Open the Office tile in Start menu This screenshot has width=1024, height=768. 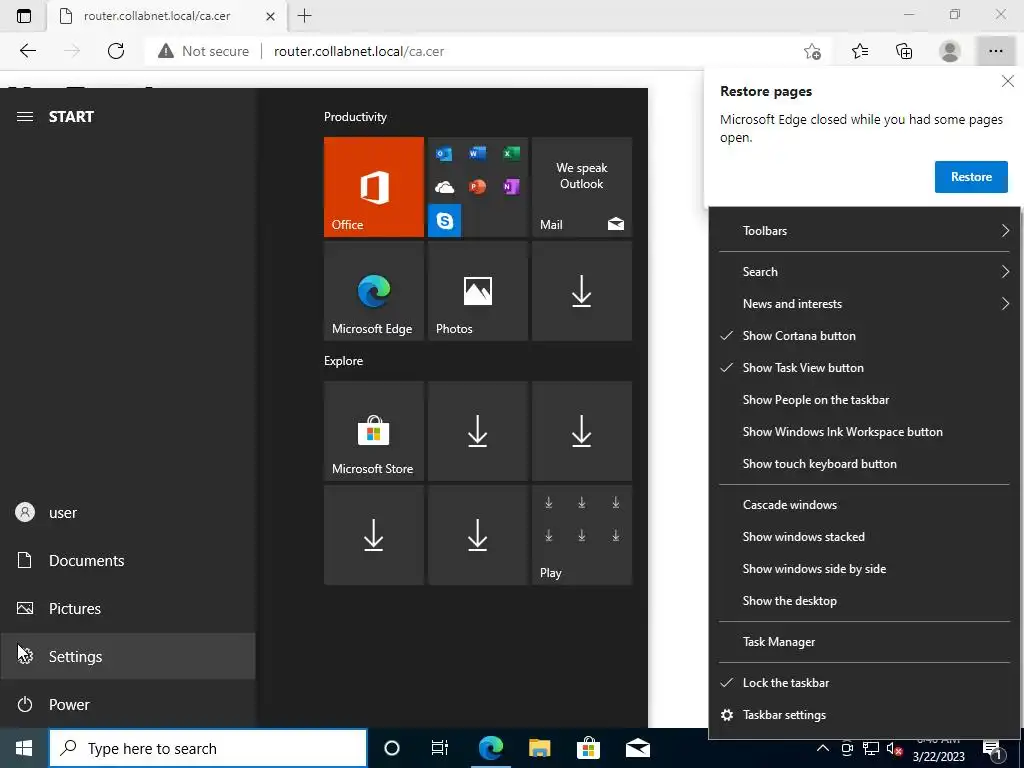(x=374, y=187)
